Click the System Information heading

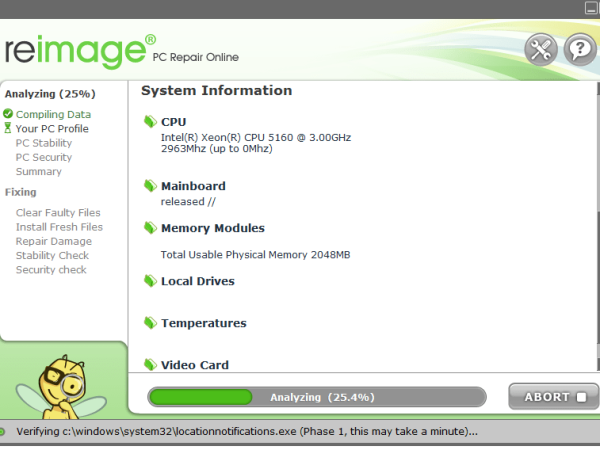click(217, 91)
